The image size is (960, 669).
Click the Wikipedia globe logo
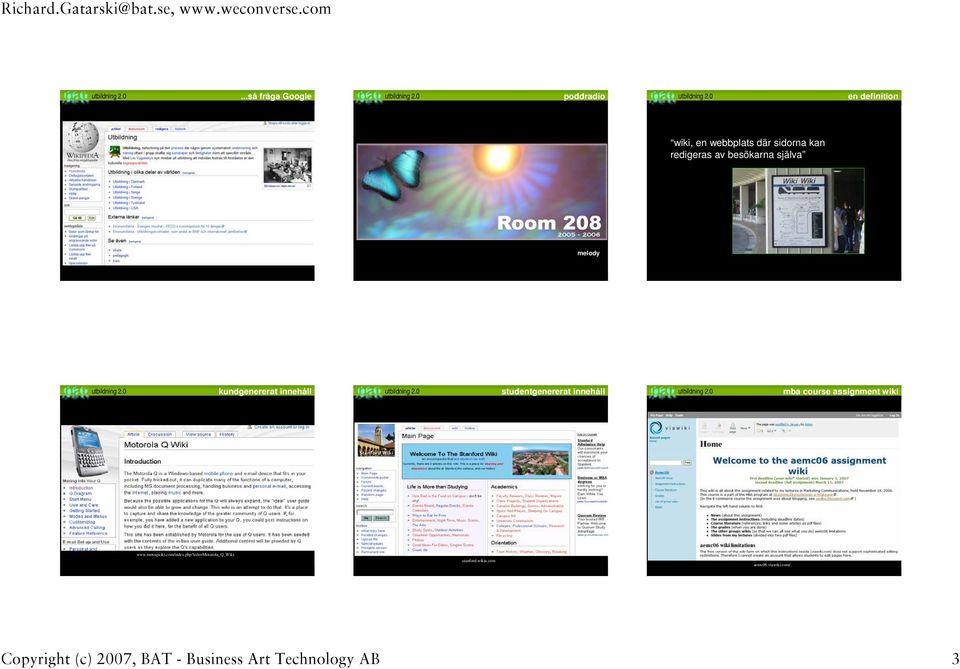(83, 138)
